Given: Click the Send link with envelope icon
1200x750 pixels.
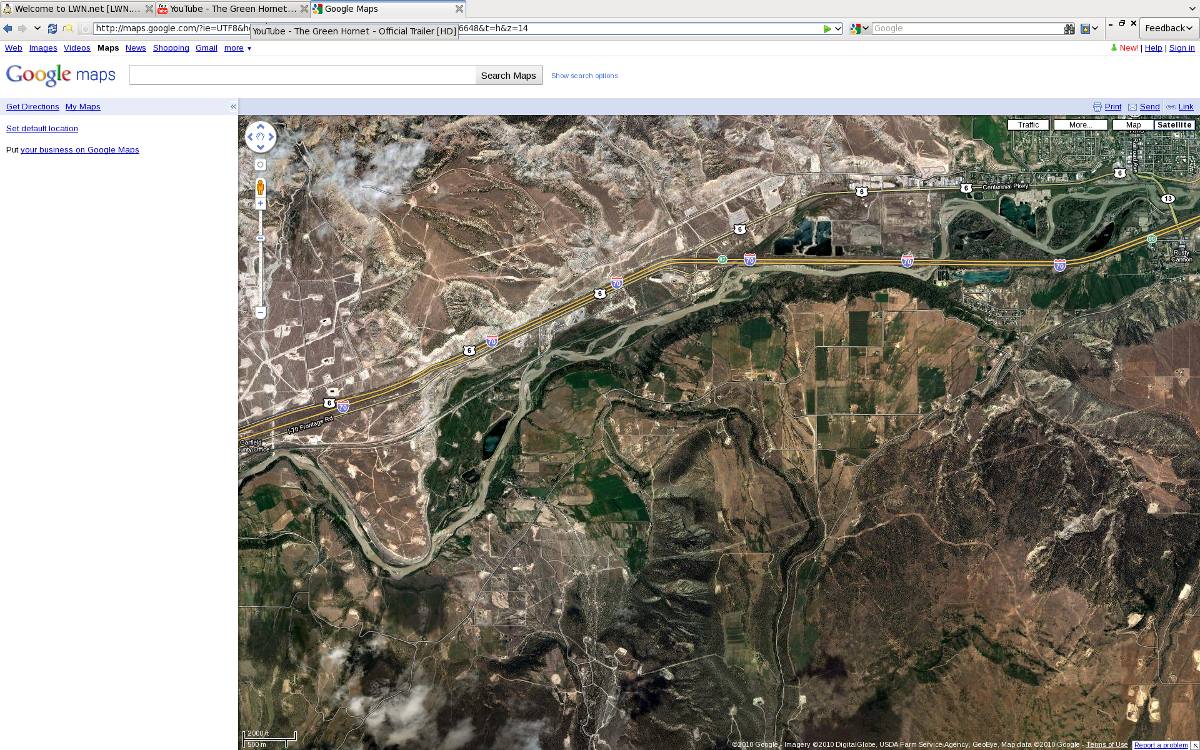Looking at the screenshot, I should 1143,107.
